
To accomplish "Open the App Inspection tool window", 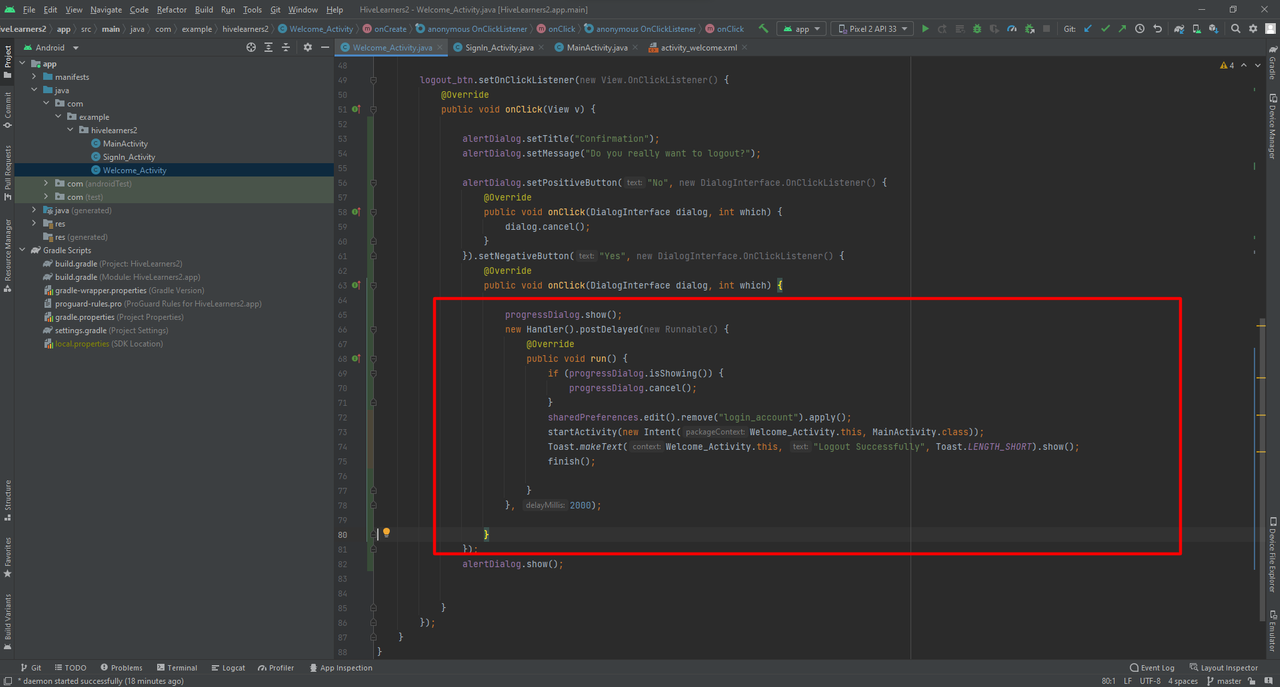I will click(x=340, y=667).
